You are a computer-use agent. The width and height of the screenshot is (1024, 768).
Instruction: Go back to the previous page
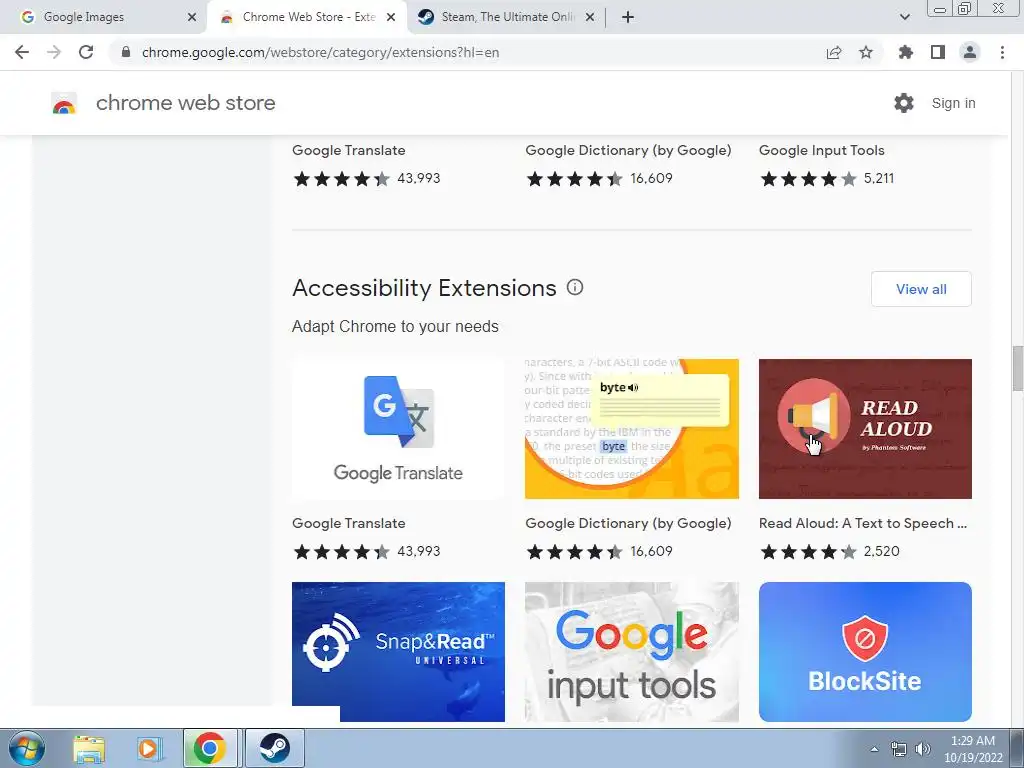click(x=22, y=52)
